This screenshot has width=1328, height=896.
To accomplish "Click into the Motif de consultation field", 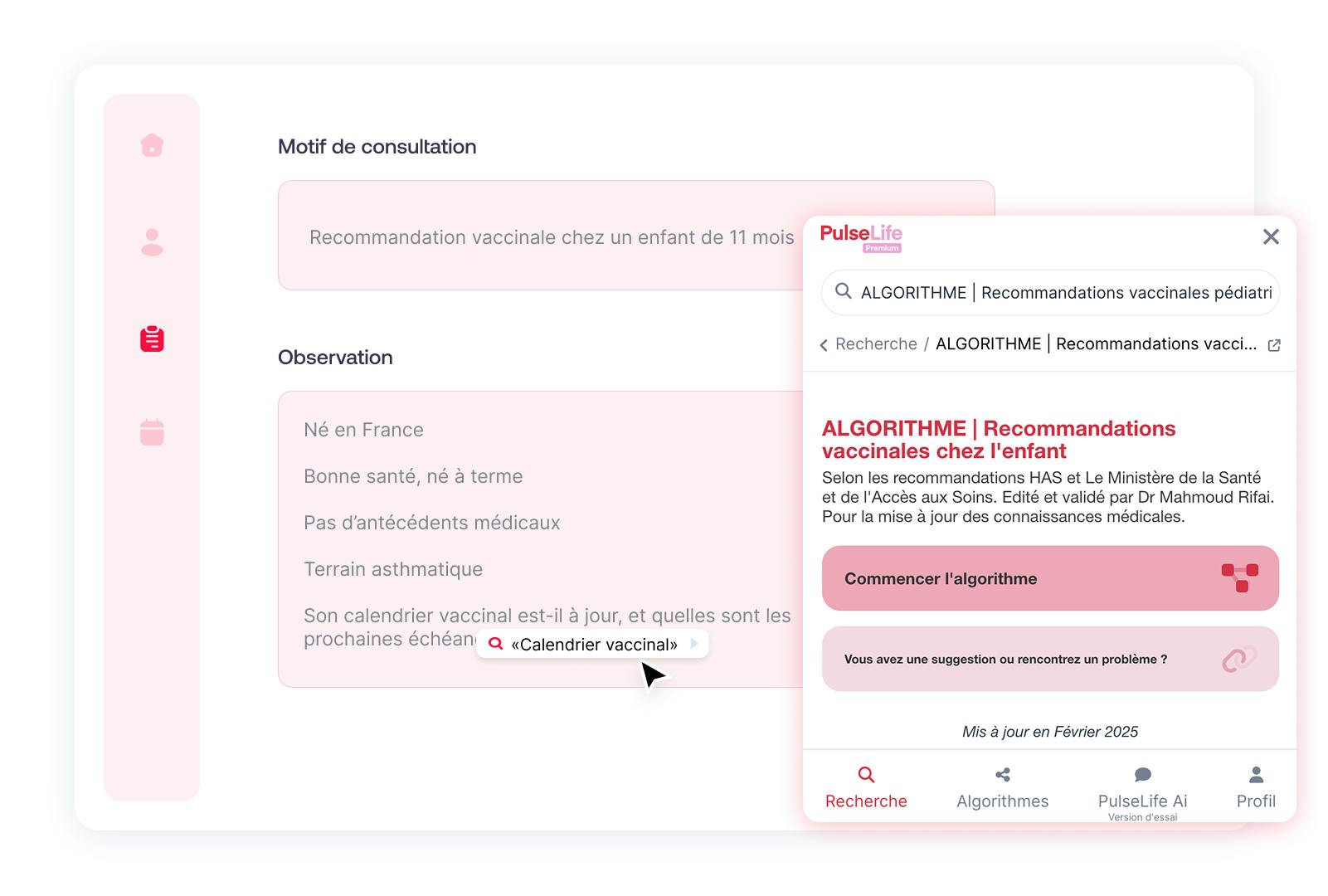I will coord(635,236).
